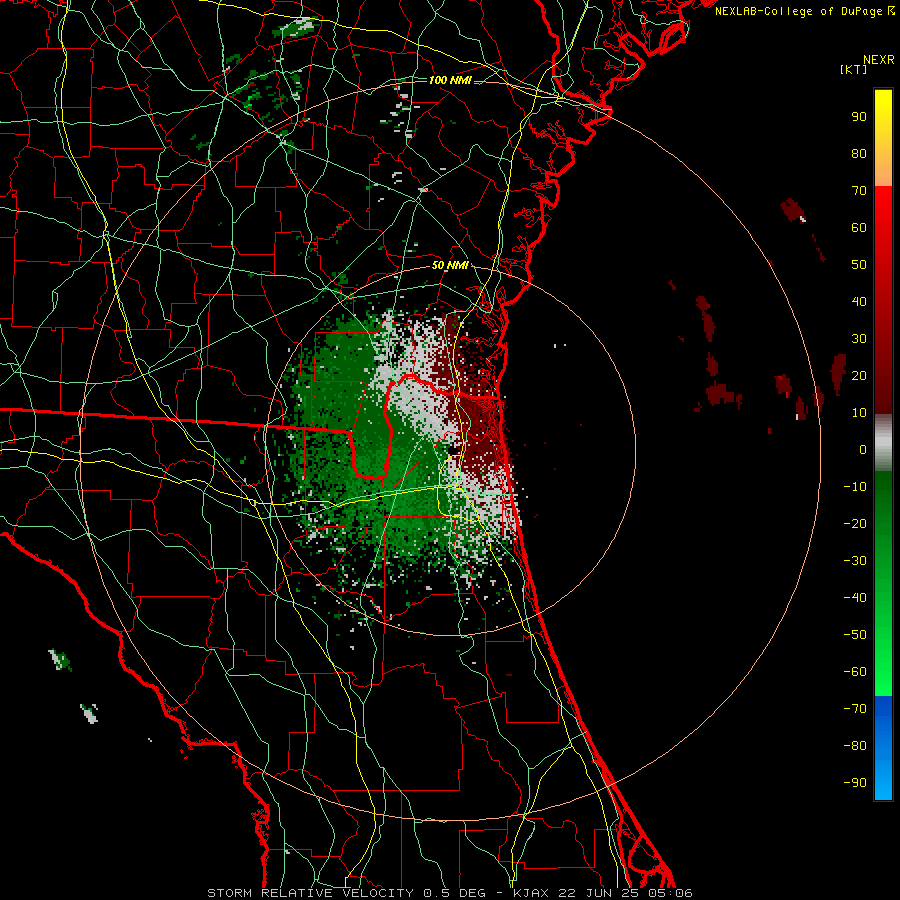Click the -50 value on the velocity scale
This screenshot has height=900, width=900.
pos(855,635)
